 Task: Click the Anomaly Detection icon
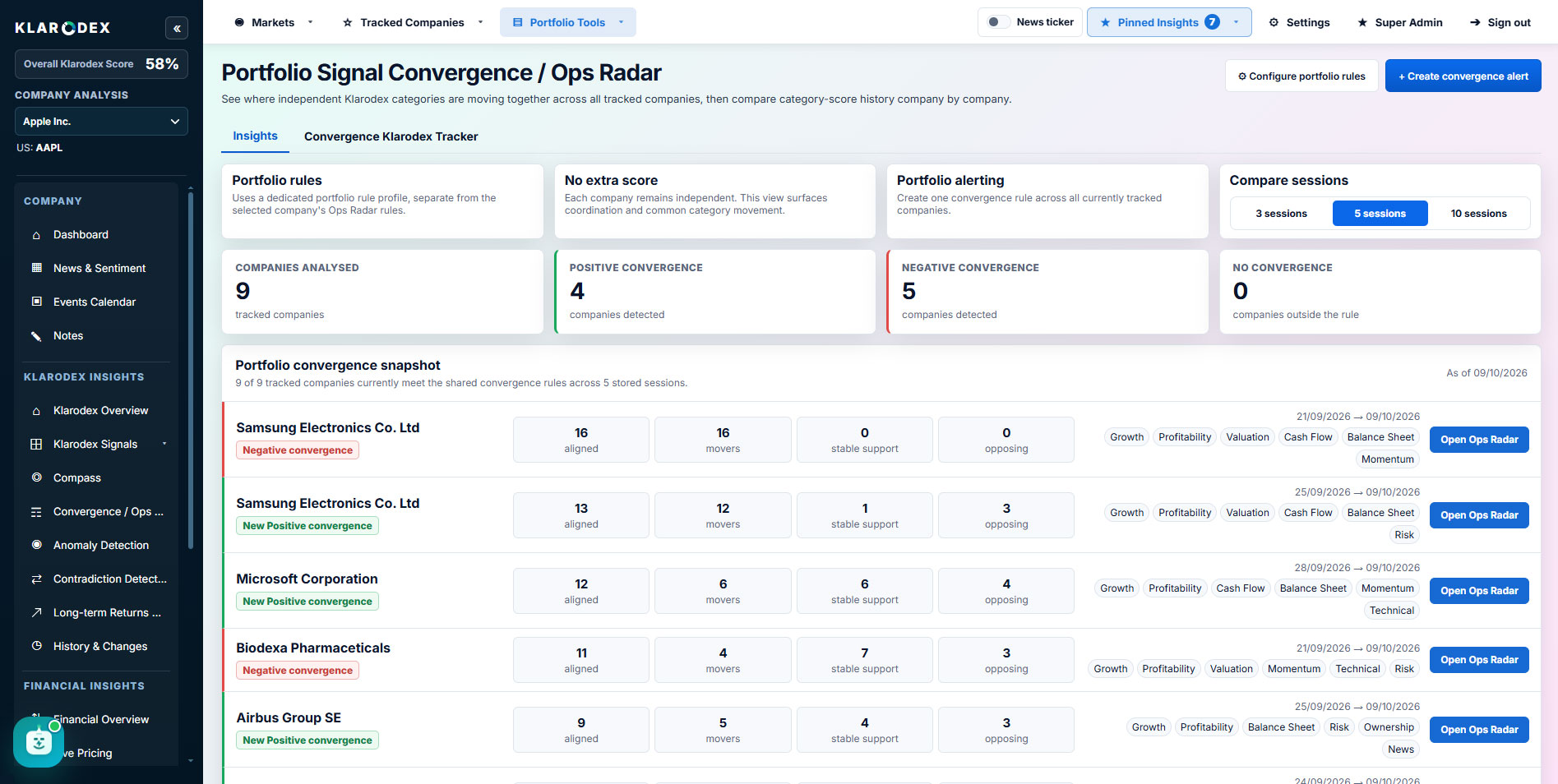point(36,545)
